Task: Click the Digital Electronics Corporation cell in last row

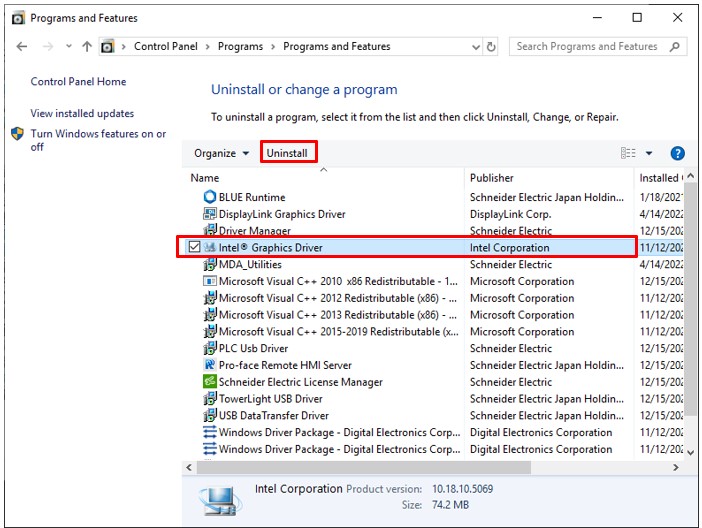Action: [541, 449]
